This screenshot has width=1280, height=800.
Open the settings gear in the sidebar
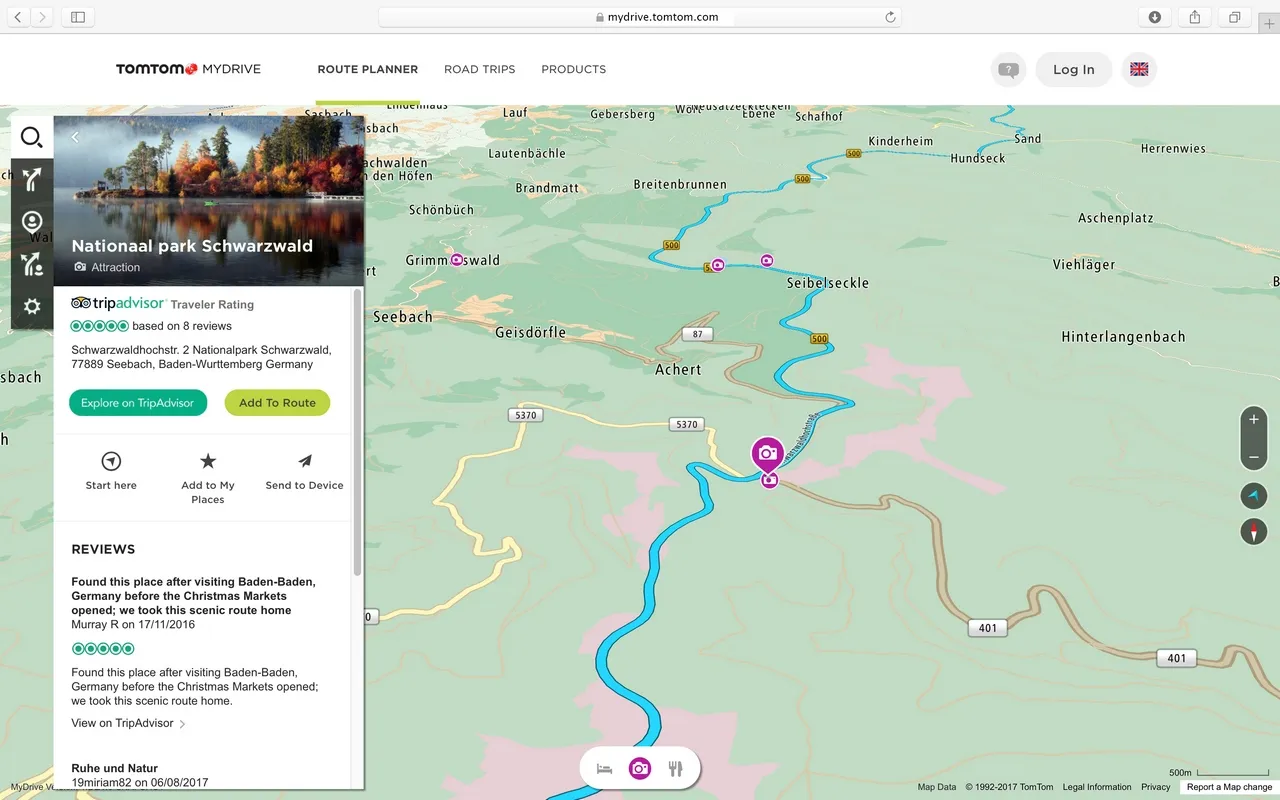[31, 306]
